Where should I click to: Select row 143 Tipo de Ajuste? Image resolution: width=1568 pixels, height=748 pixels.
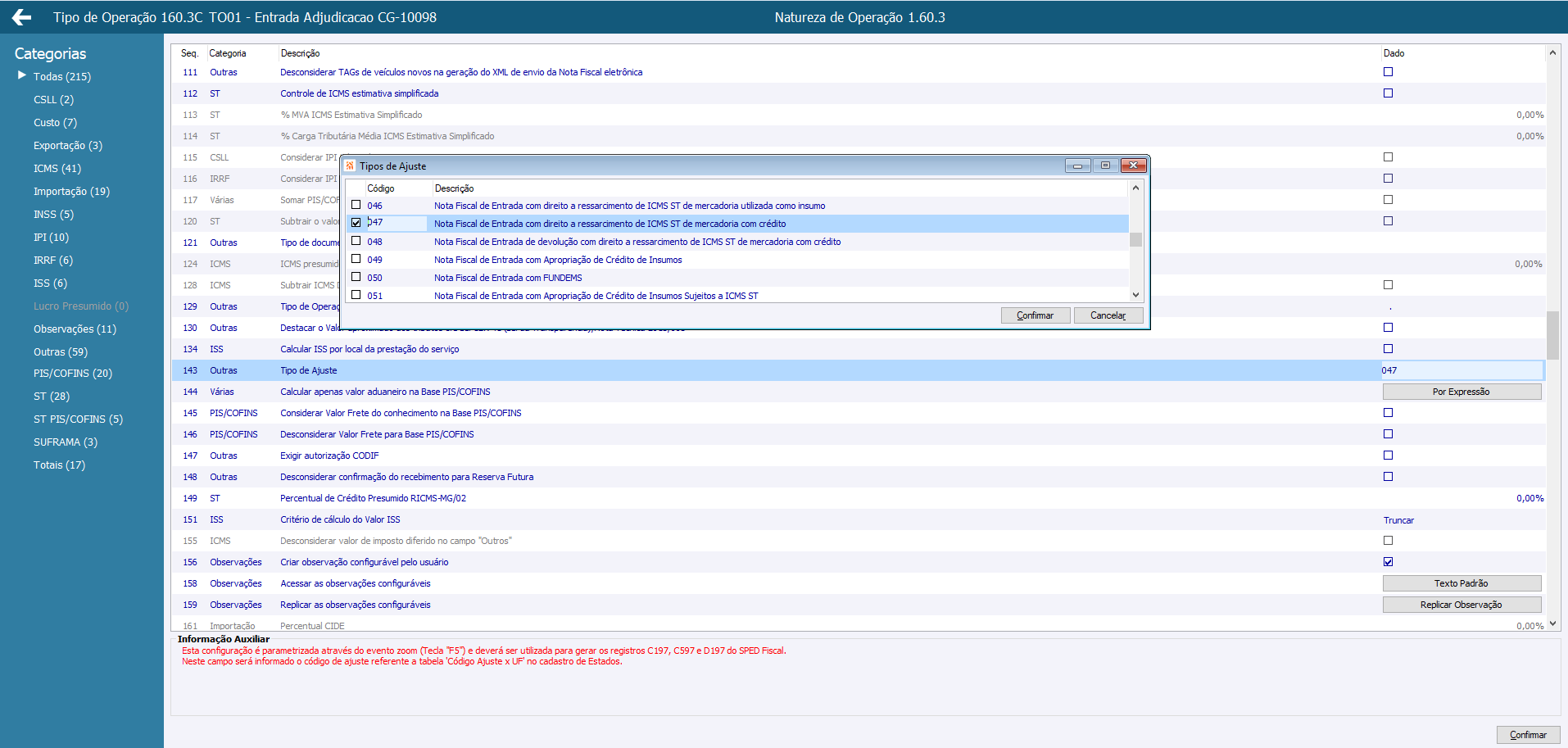[858, 370]
